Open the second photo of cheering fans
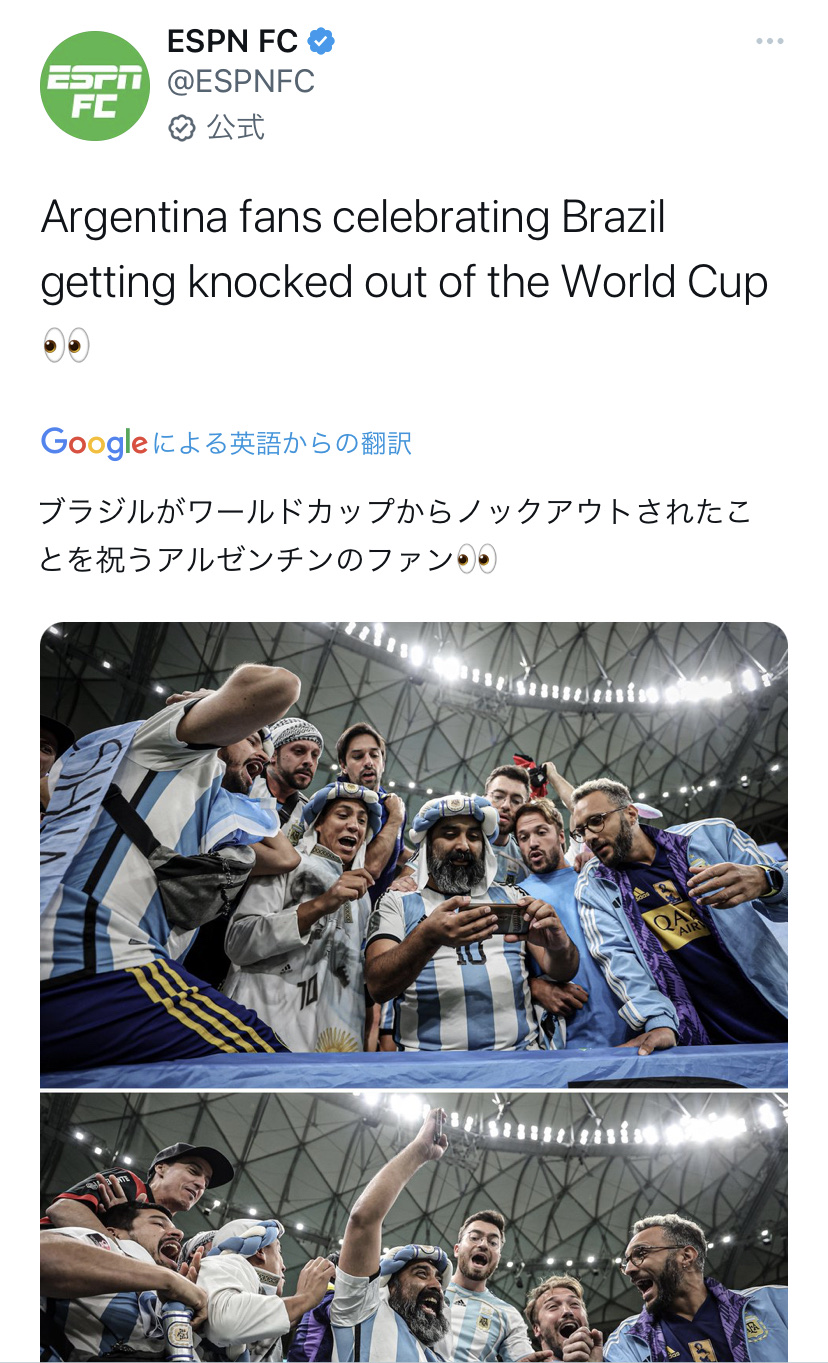This screenshot has width=828, height=1363. (x=414, y=1227)
